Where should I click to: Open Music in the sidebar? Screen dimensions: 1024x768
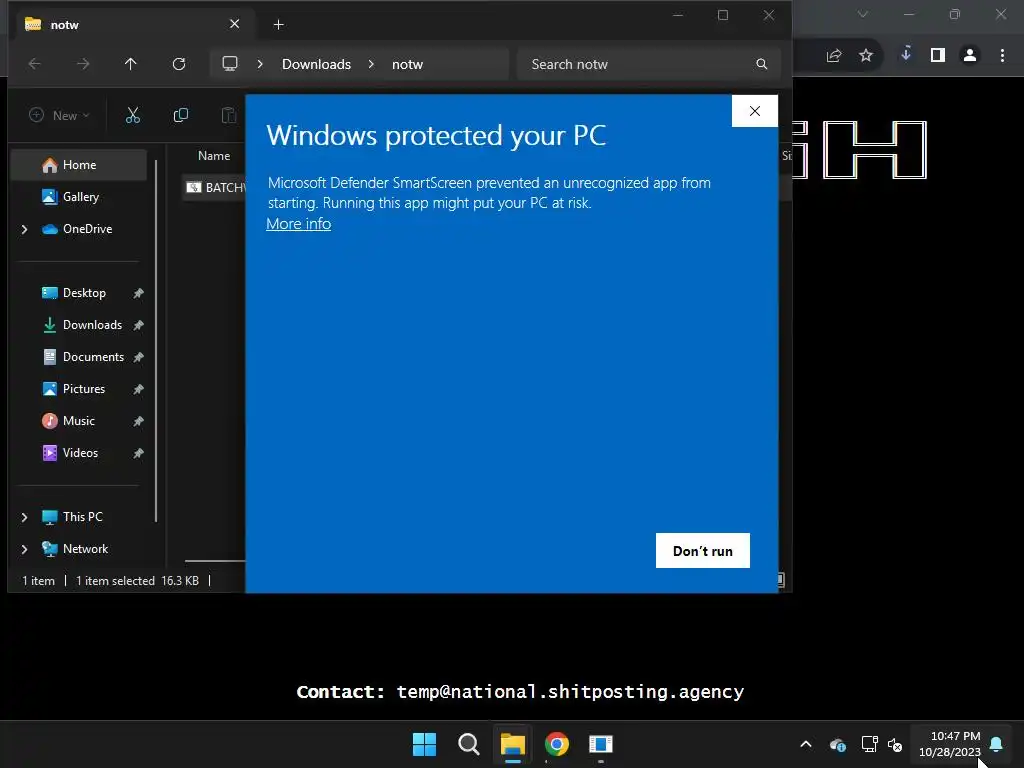(78, 421)
